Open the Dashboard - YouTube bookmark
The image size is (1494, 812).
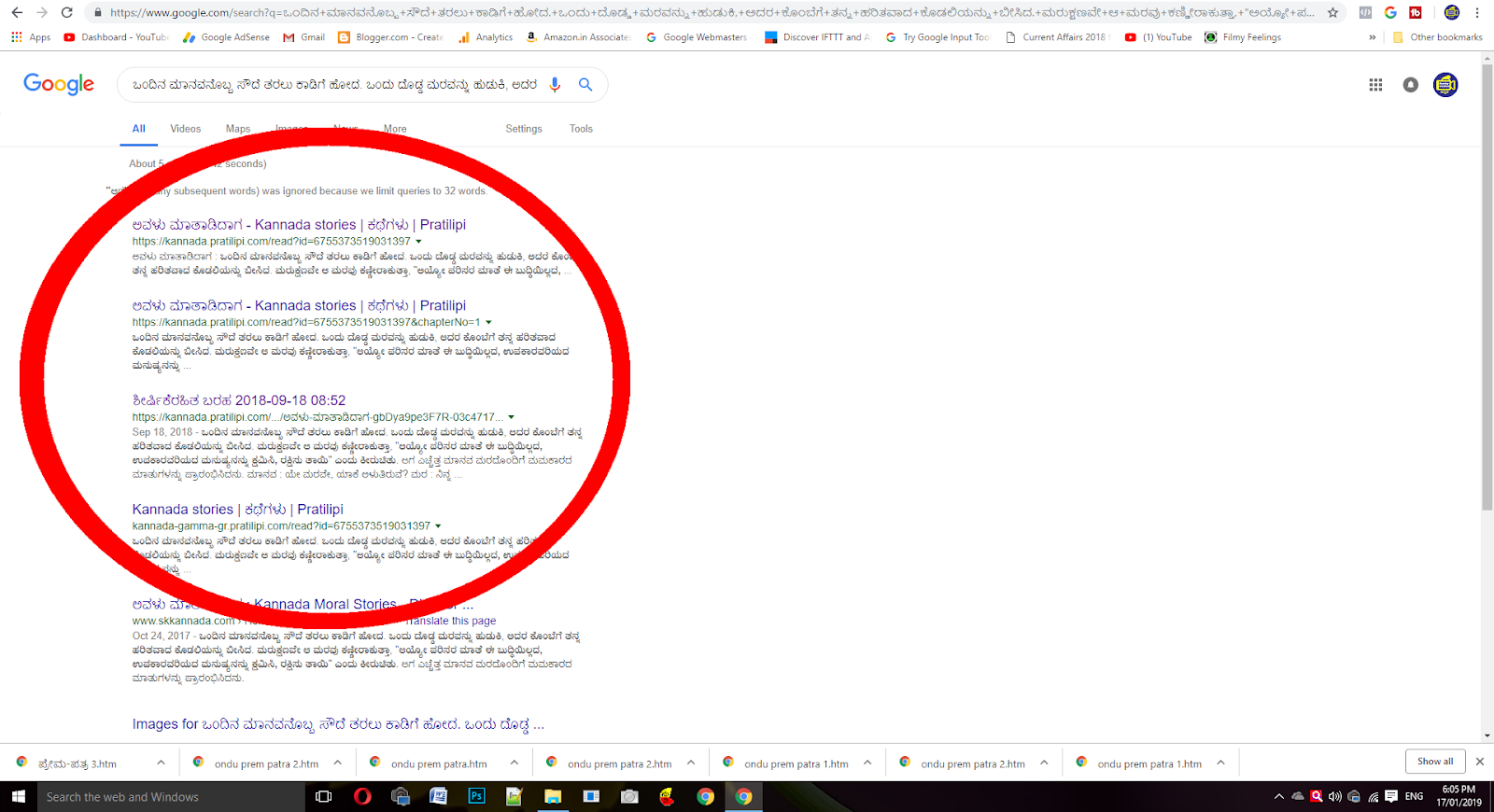pos(117,37)
